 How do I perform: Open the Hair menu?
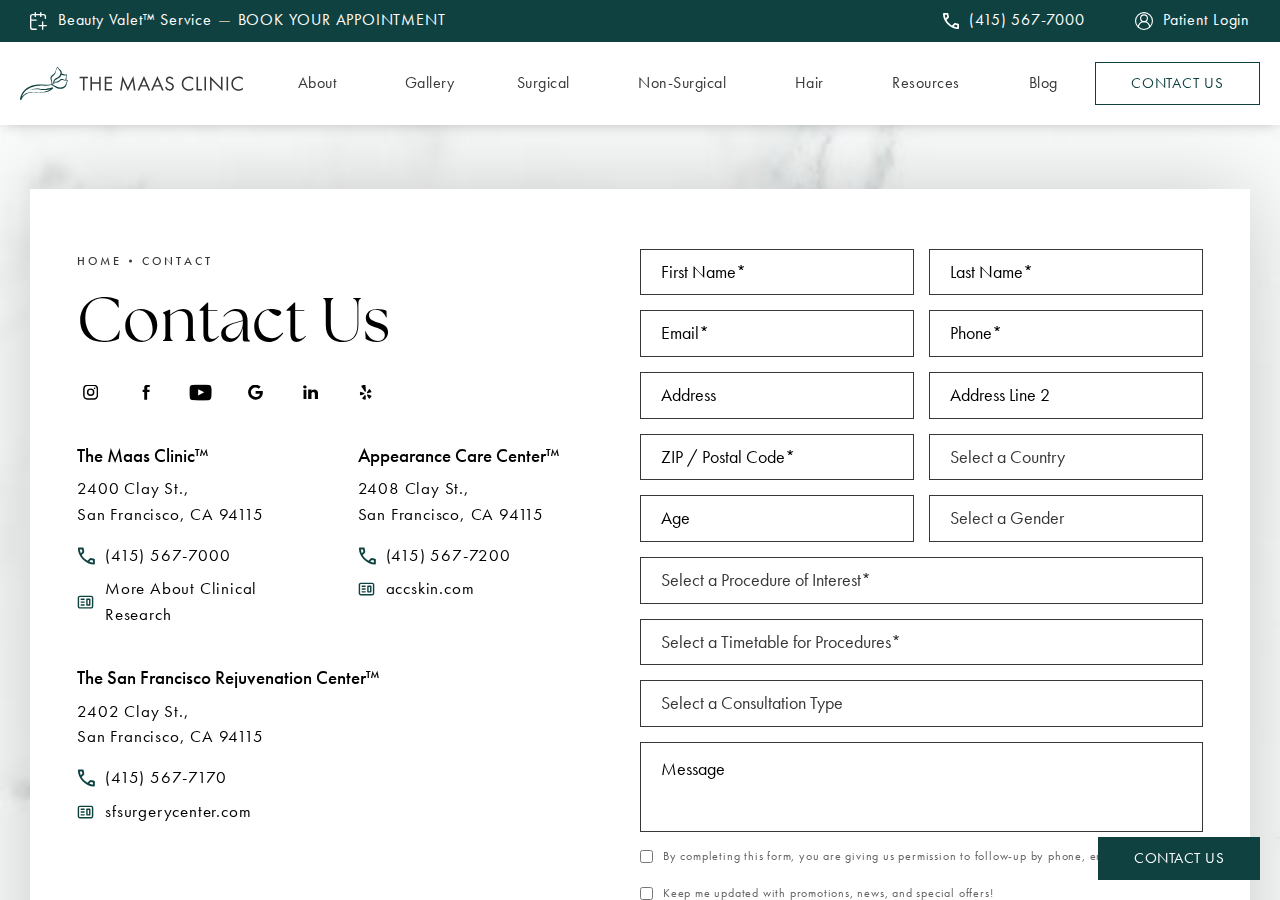(x=809, y=83)
